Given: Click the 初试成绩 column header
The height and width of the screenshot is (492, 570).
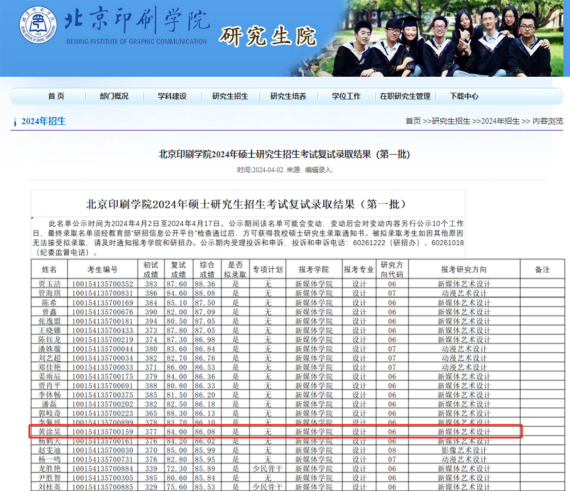Looking at the screenshot, I should click(x=151, y=269).
